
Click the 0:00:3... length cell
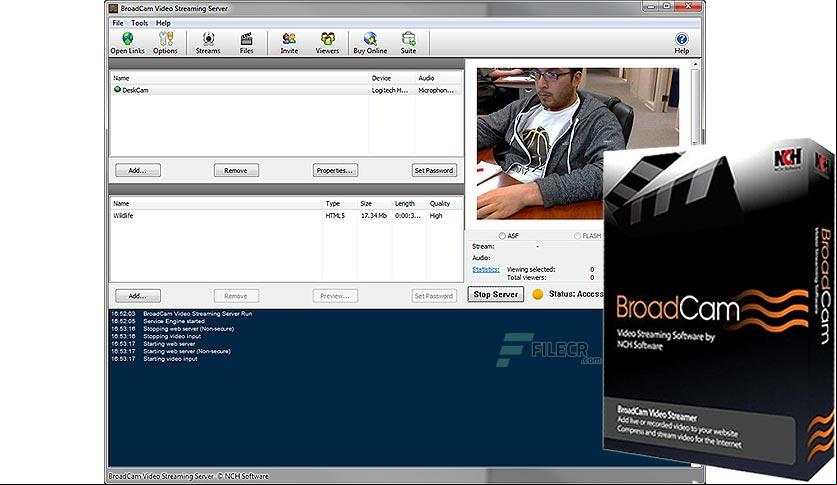pos(408,216)
